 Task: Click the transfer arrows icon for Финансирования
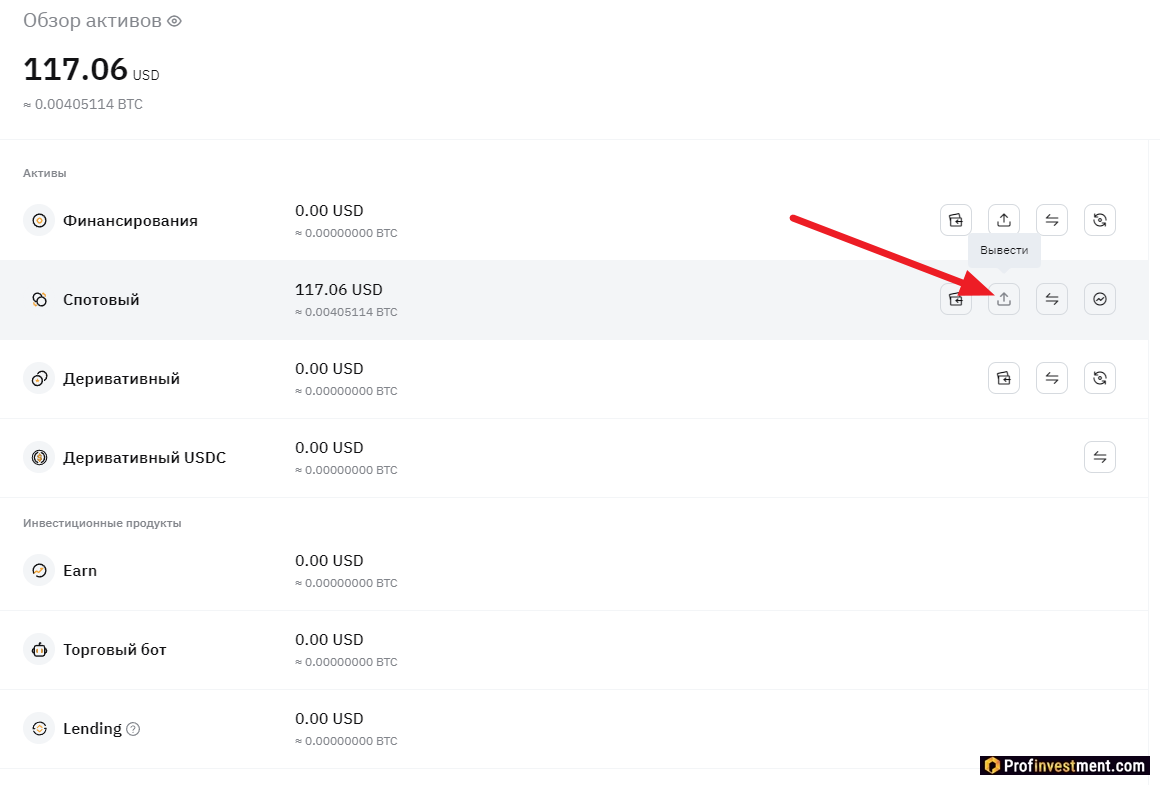pyautogui.click(x=1052, y=220)
